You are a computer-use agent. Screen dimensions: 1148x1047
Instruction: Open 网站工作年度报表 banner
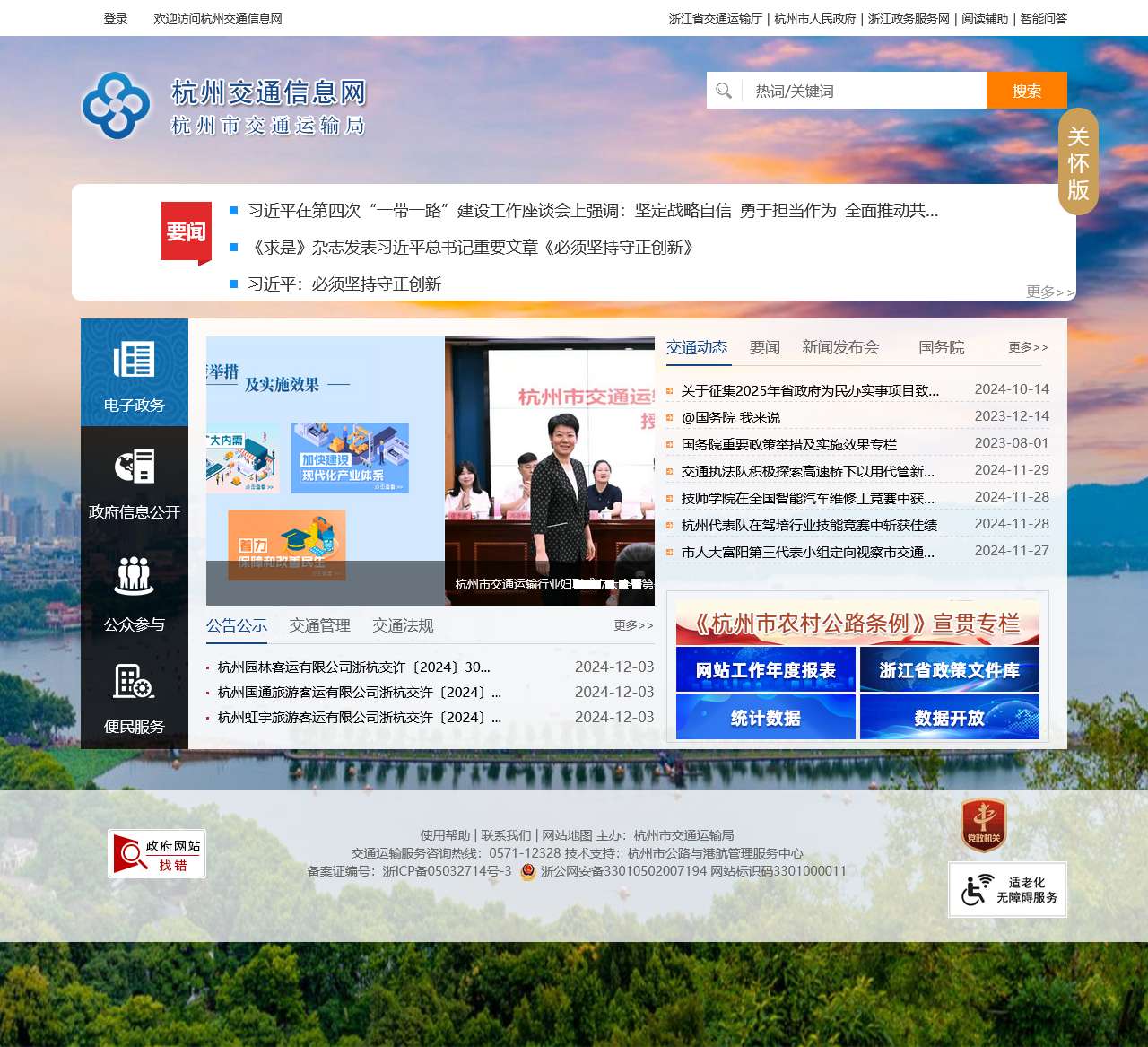[766, 670]
